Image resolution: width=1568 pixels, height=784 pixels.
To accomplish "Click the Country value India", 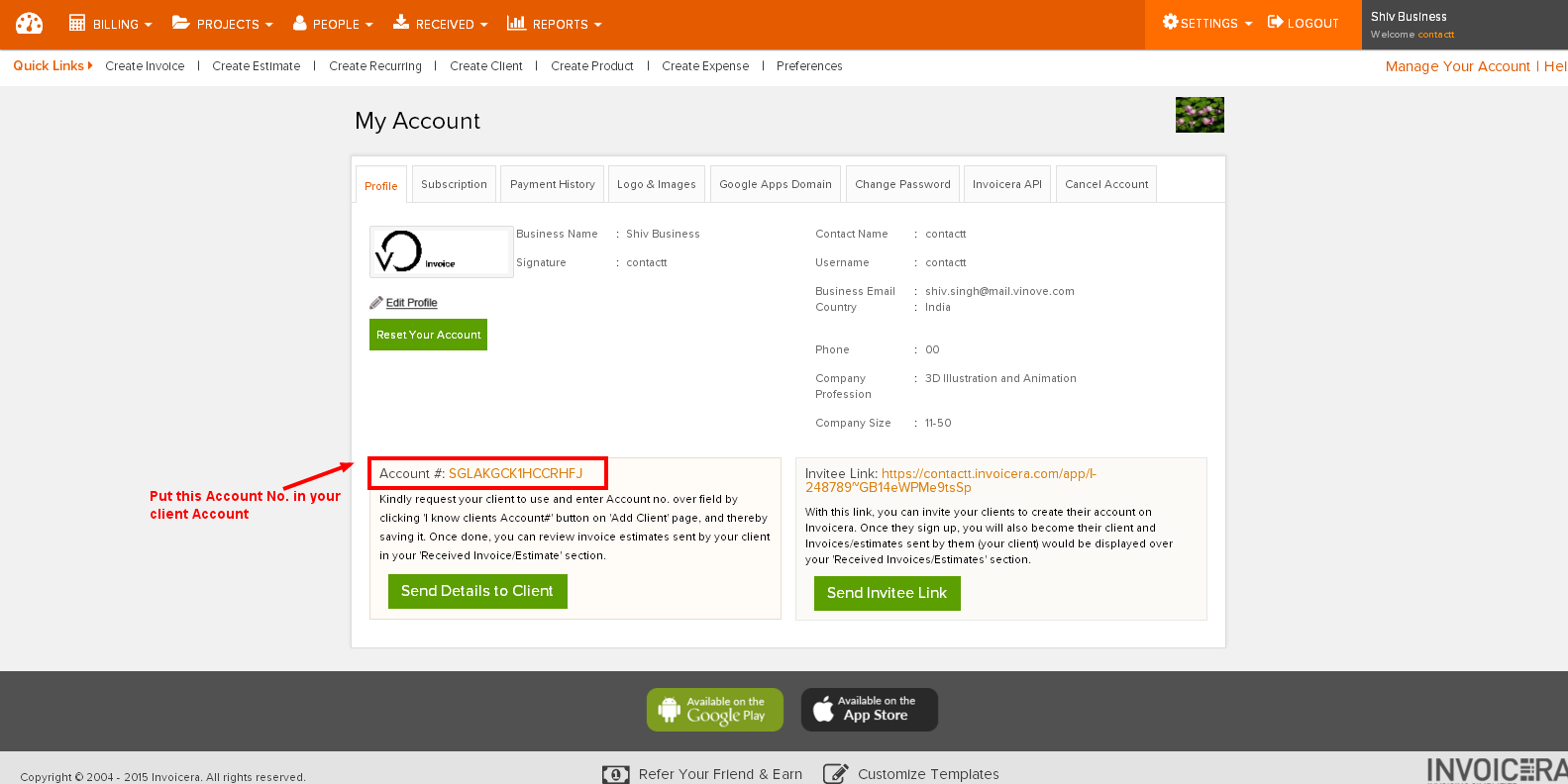I will [x=938, y=307].
